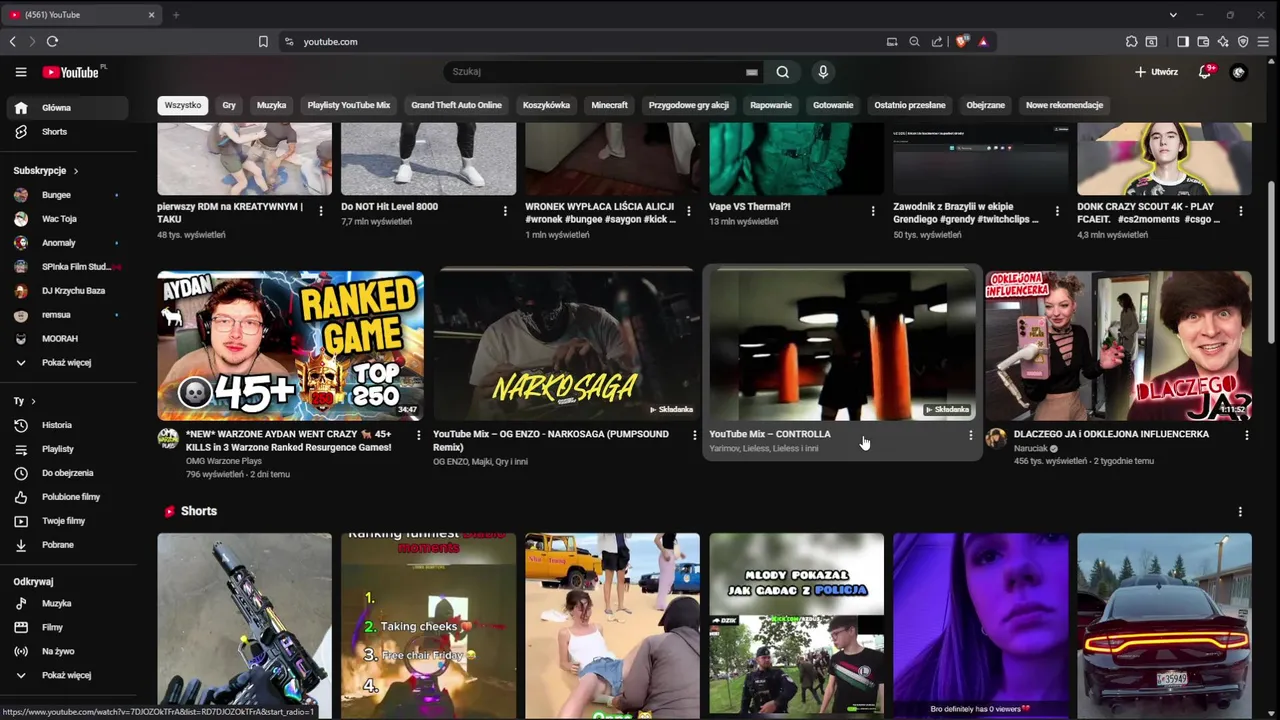Open the account avatar menu
The height and width of the screenshot is (720, 1280).
[x=1238, y=72]
